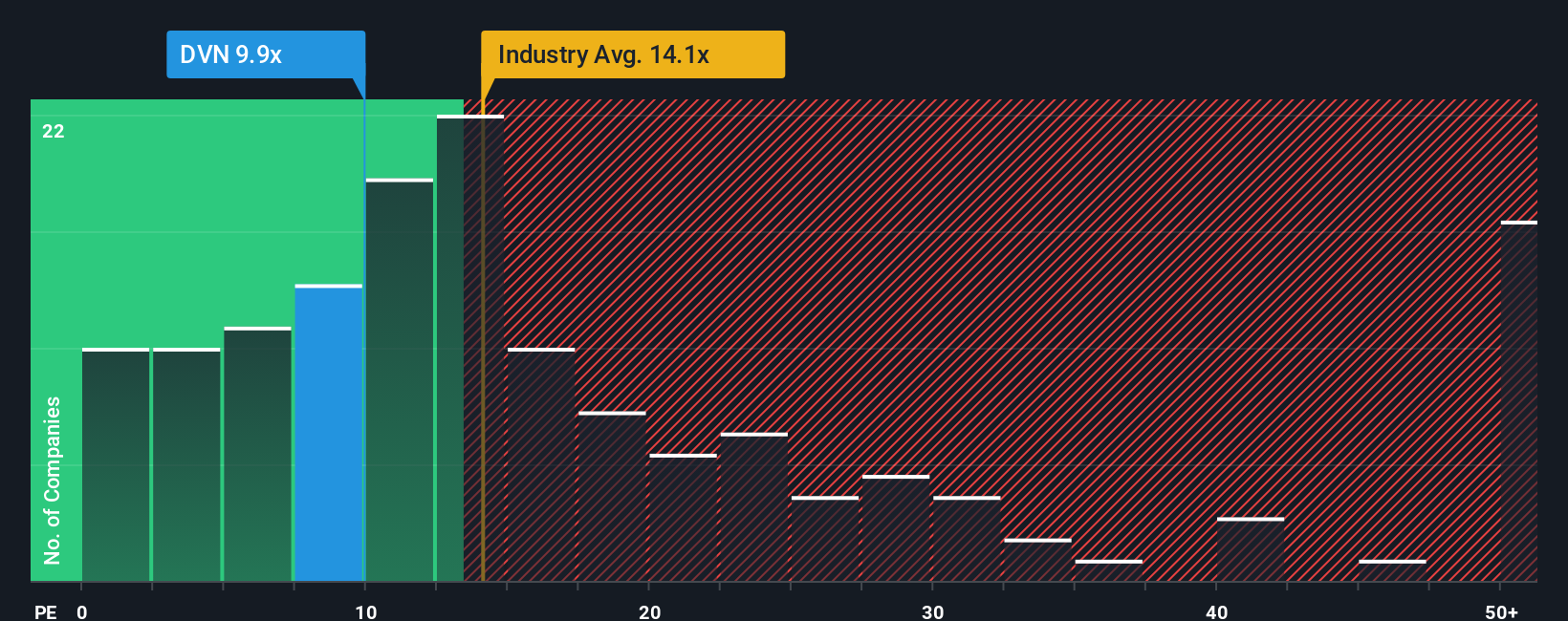The height and width of the screenshot is (621, 1568).
Task: Click the x-axis label 50+
Action: click(x=1501, y=611)
